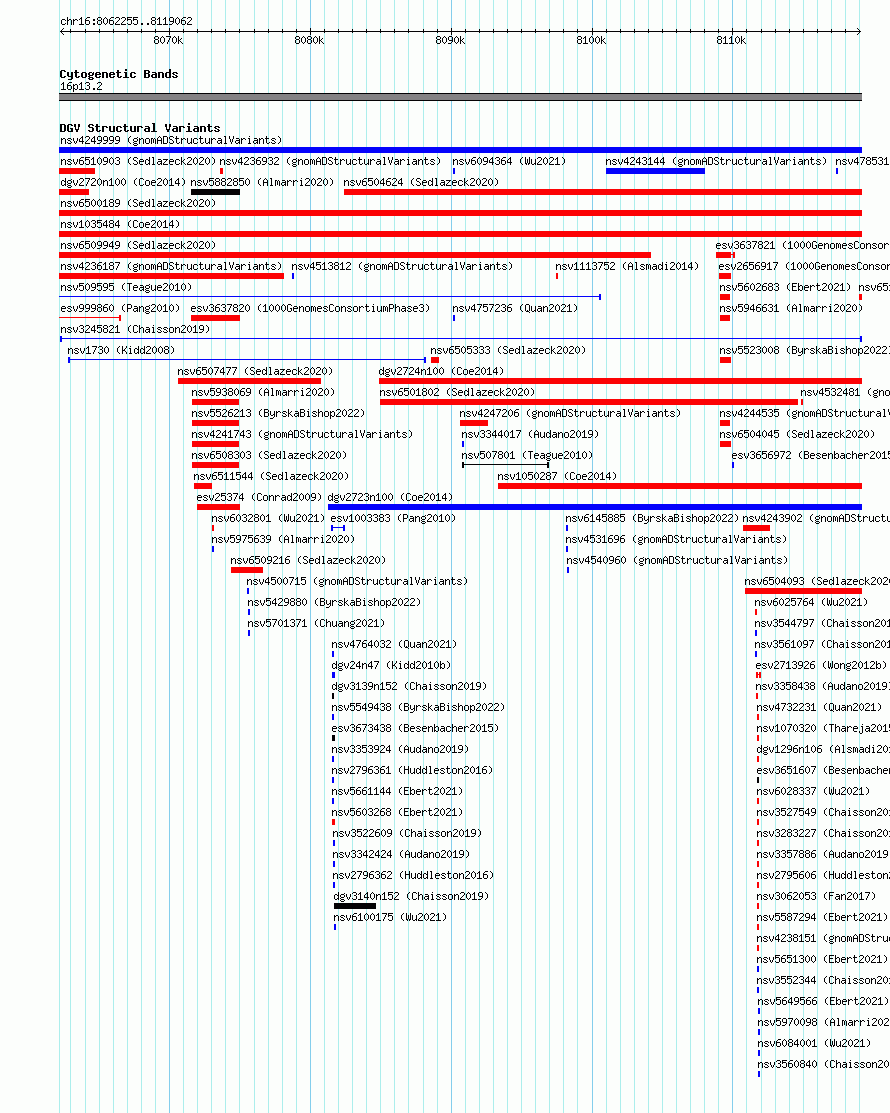Click nsv4241743 gnomADStructuralVariants label
This screenshot has height=1113, width=890.
tap(302, 434)
